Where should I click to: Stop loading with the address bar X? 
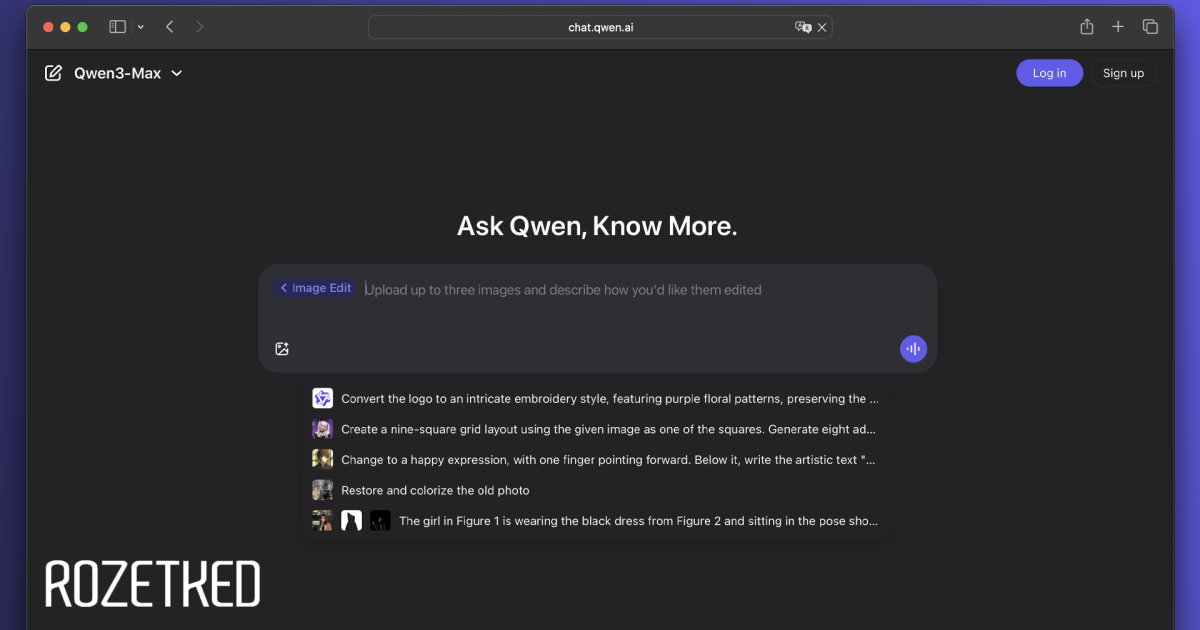(x=822, y=27)
